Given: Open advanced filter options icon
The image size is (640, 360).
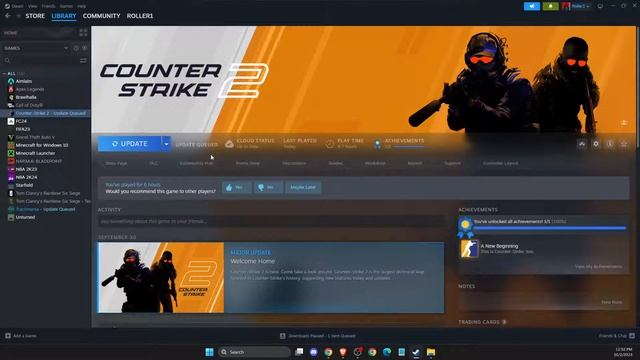Looking at the screenshot, I should point(83,60).
